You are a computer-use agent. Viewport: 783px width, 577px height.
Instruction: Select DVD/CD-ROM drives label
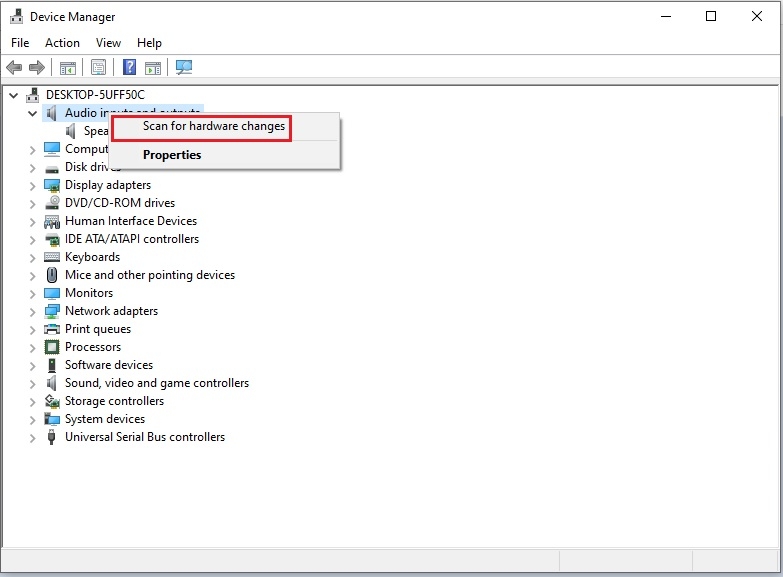(120, 203)
